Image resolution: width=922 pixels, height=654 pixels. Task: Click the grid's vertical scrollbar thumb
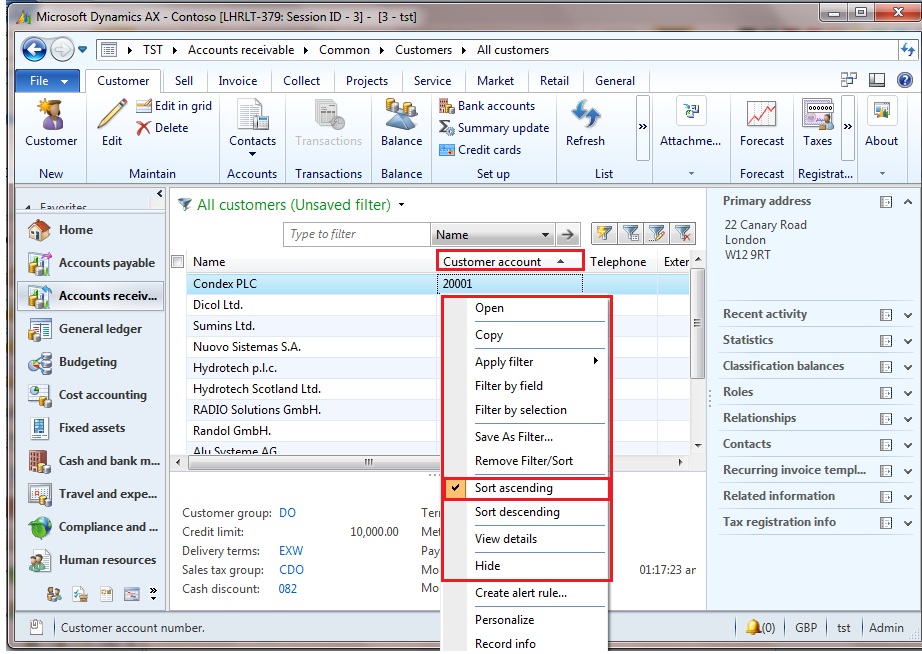coord(697,323)
